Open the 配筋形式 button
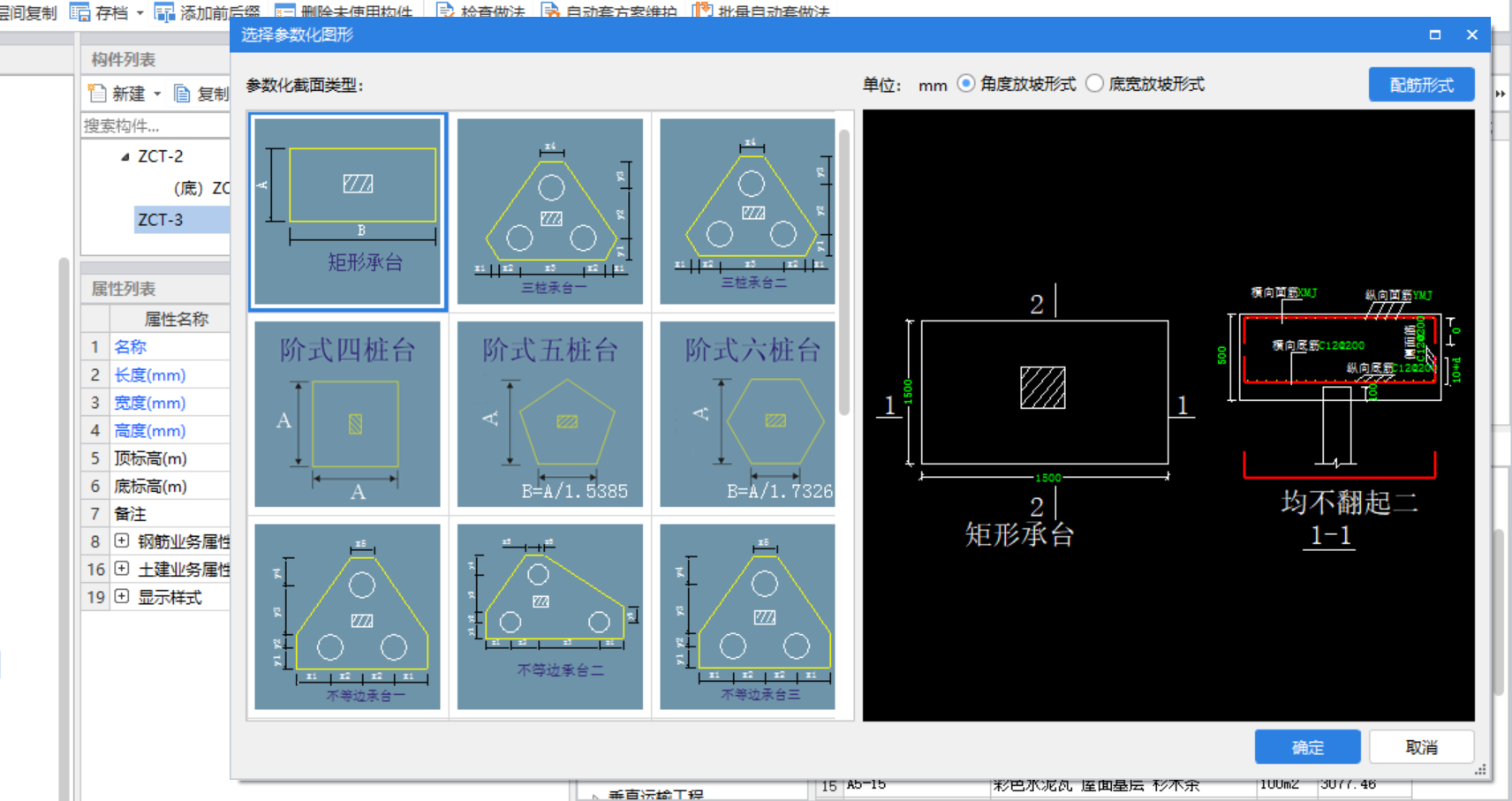The height and width of the screenshot is (801, 1512). [1421, 85]
